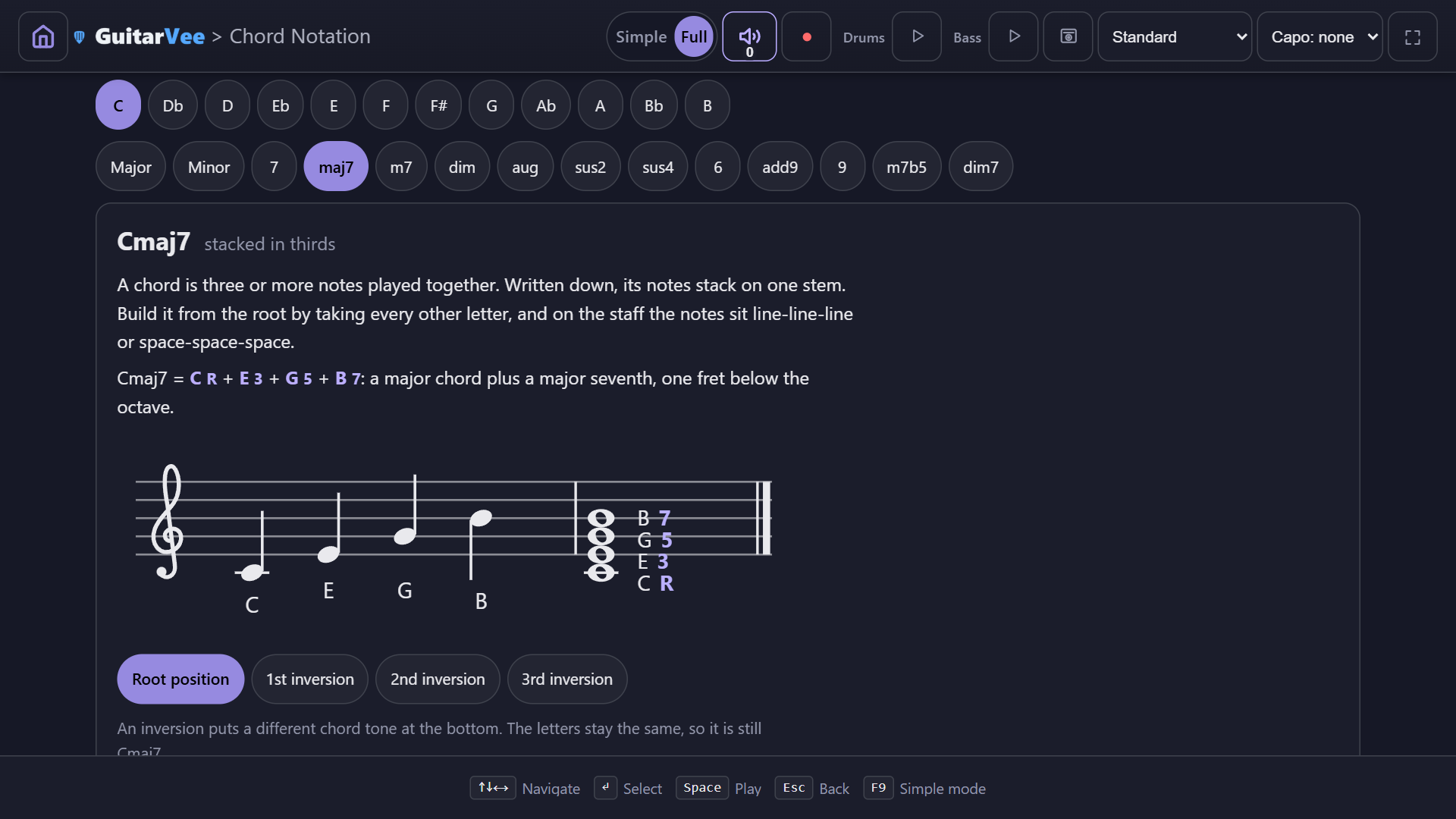Enter fullscreen mode
Screen dimensions: 1456x819
1412,36
